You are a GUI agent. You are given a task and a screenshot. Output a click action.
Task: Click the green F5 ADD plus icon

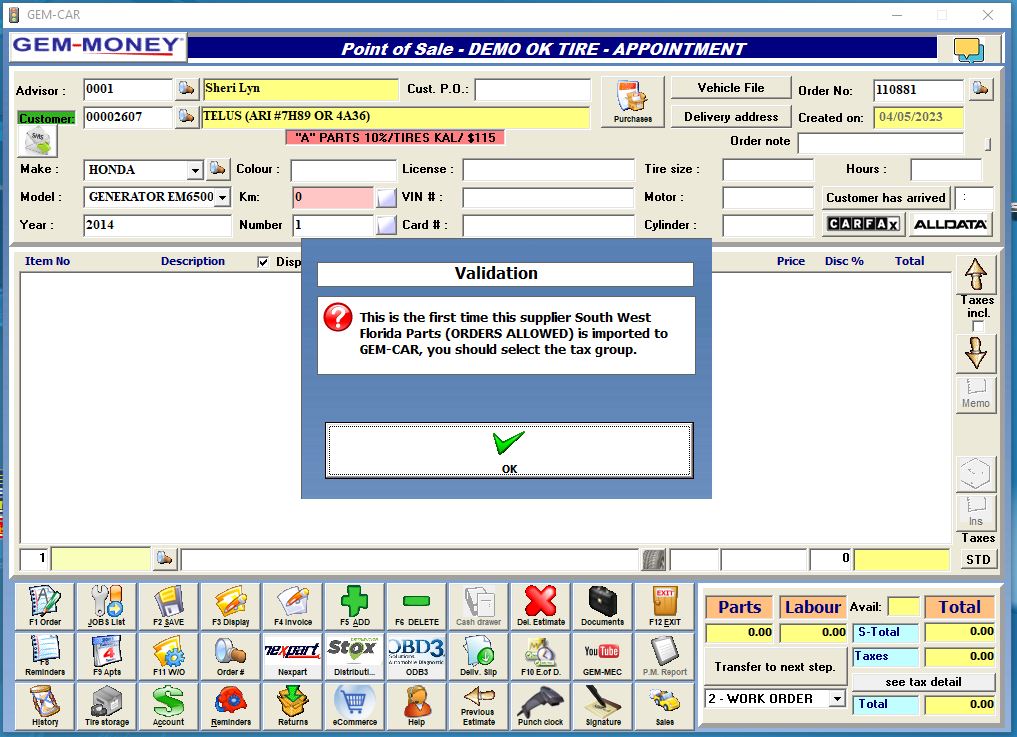coord(355,607)
